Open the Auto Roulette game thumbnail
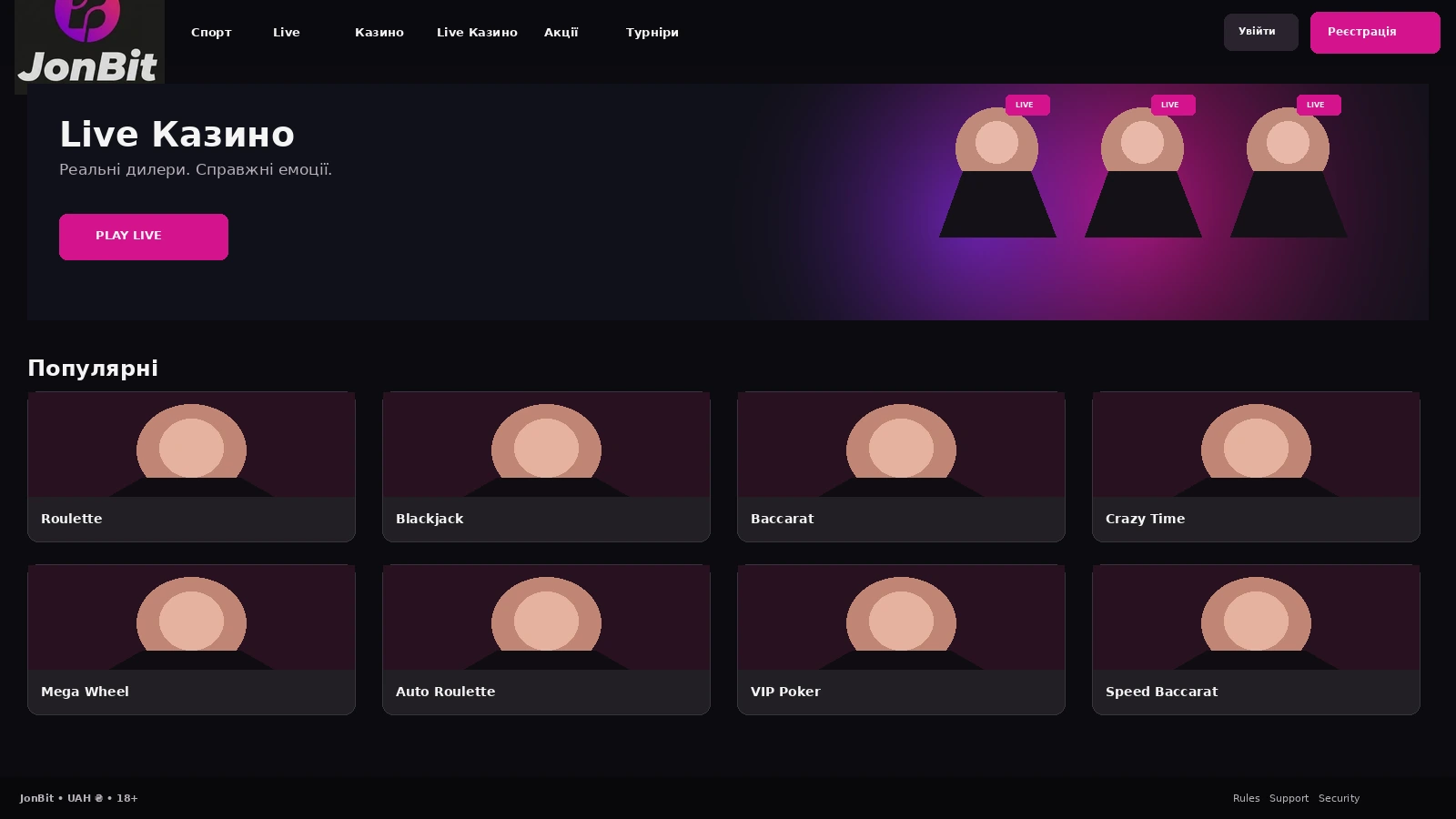Image resolution: width=1456 pixels, height=819 pixels. [546, 617]
